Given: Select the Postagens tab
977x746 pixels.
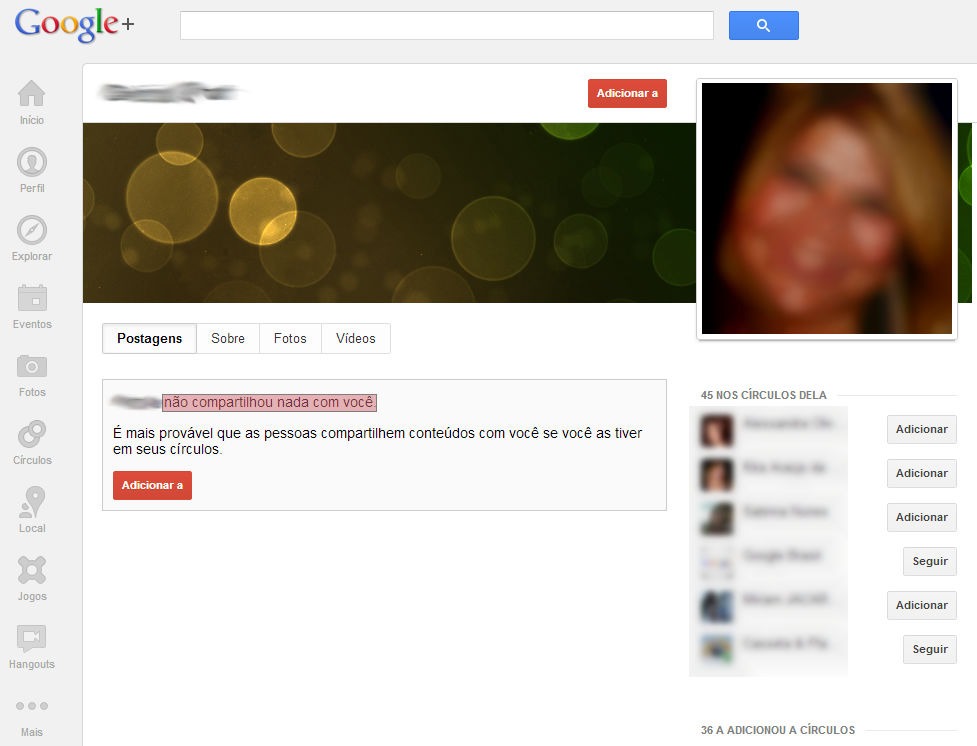Looking at the screenshot, I should click(150, 339).
